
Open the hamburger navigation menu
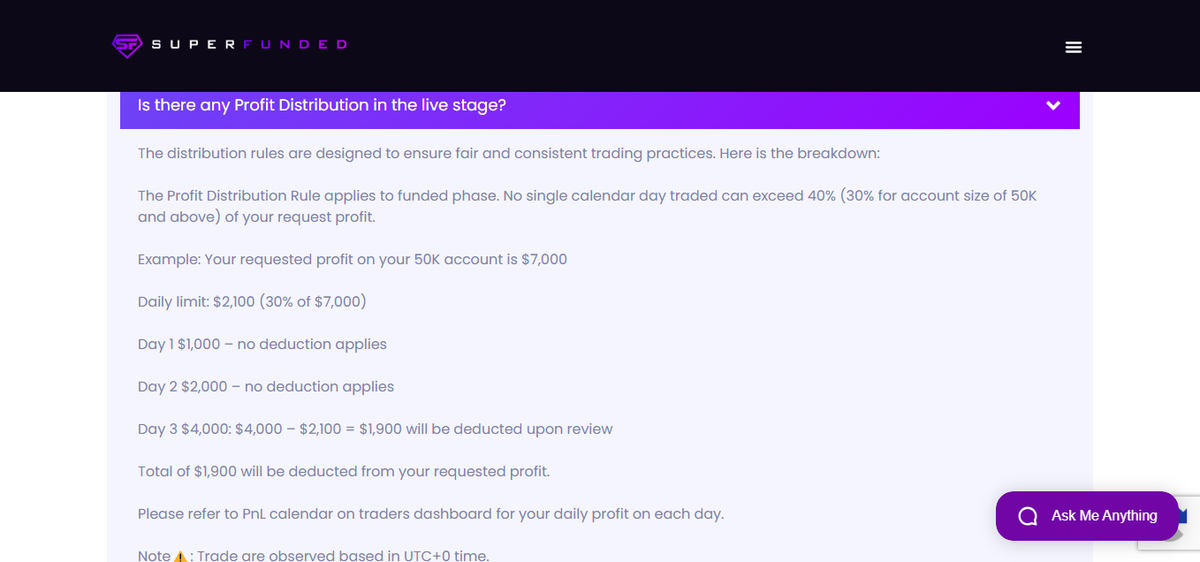tap(1074, 47)
